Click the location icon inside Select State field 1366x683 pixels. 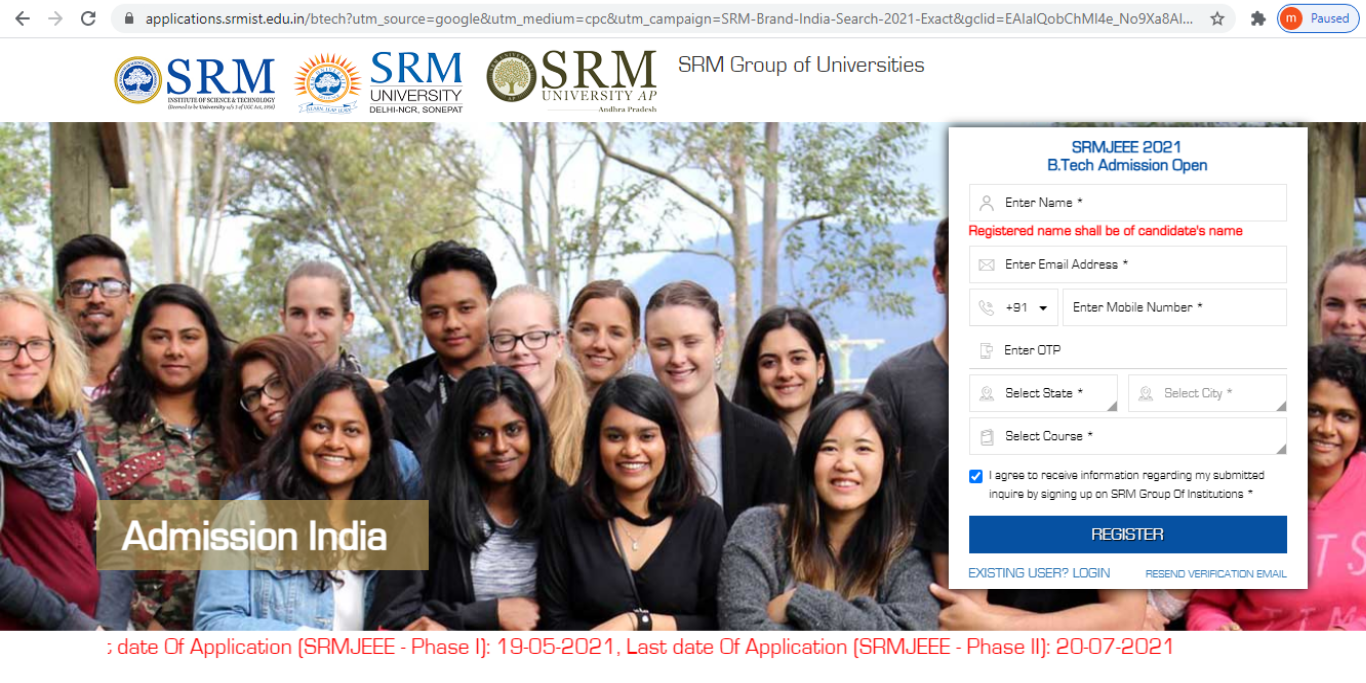[x=988, y=392]
